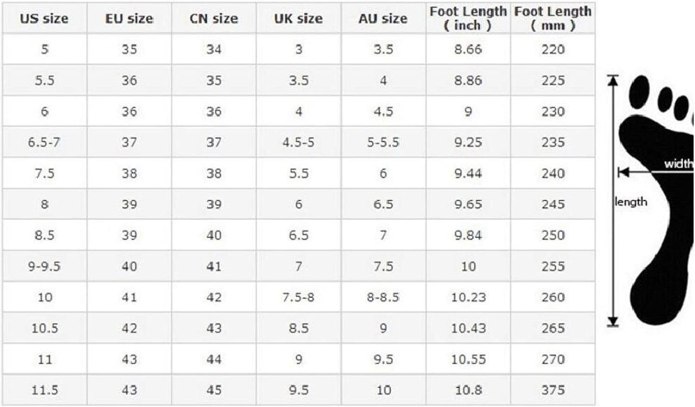Click the length label beside the foot
Viewport: 695px width, 407px height.
[x=631, y=202]
